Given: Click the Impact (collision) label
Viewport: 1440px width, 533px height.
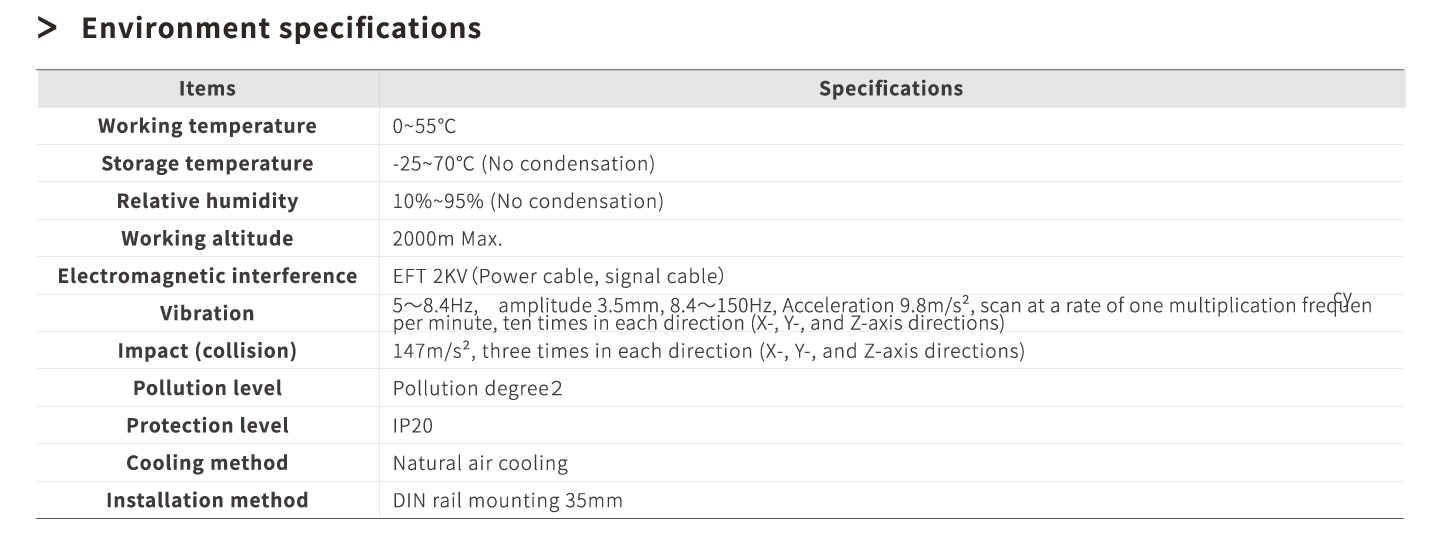Looking at the screenshot, I should click(207, 351).
